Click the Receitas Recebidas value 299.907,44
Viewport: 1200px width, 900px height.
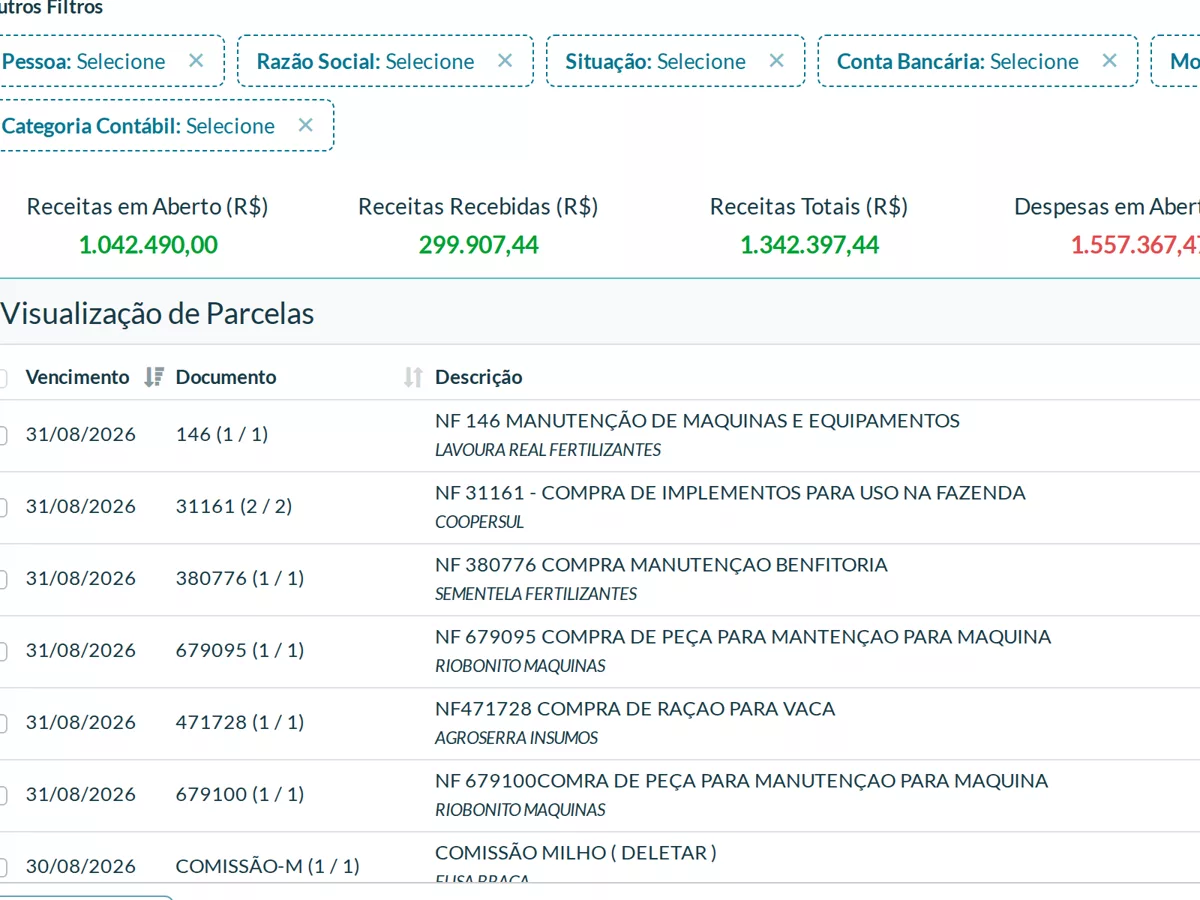tap(478, 244)
